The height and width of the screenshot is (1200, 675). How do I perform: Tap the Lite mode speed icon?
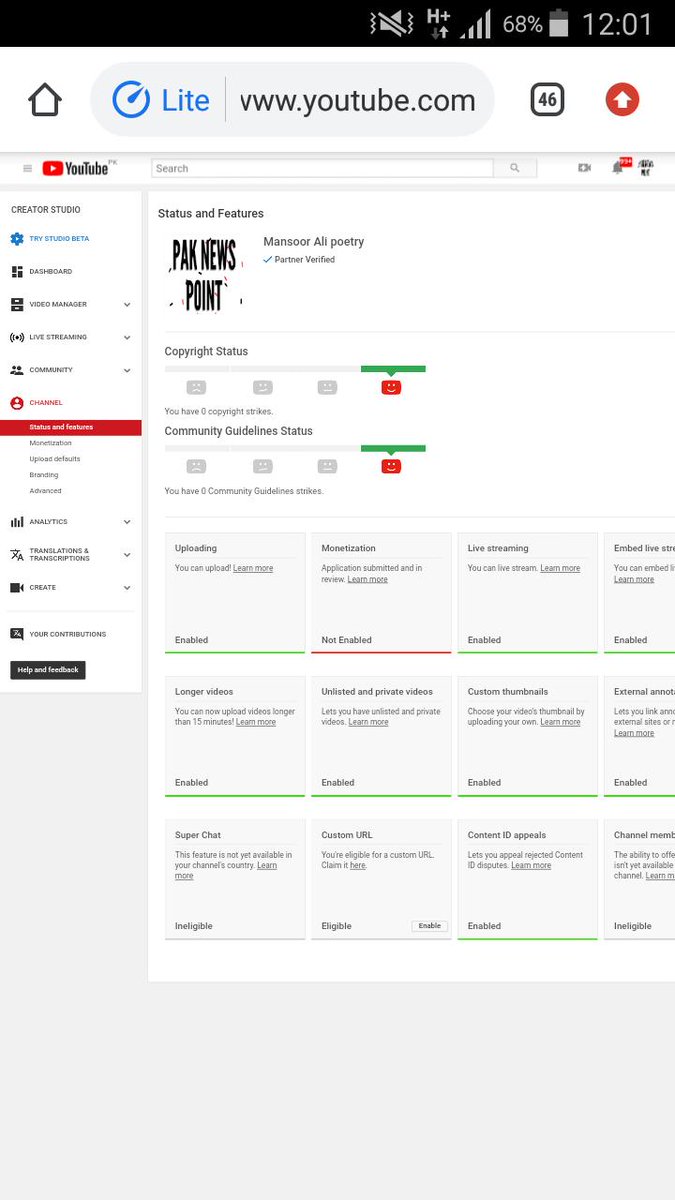click(x=131, y=100)
